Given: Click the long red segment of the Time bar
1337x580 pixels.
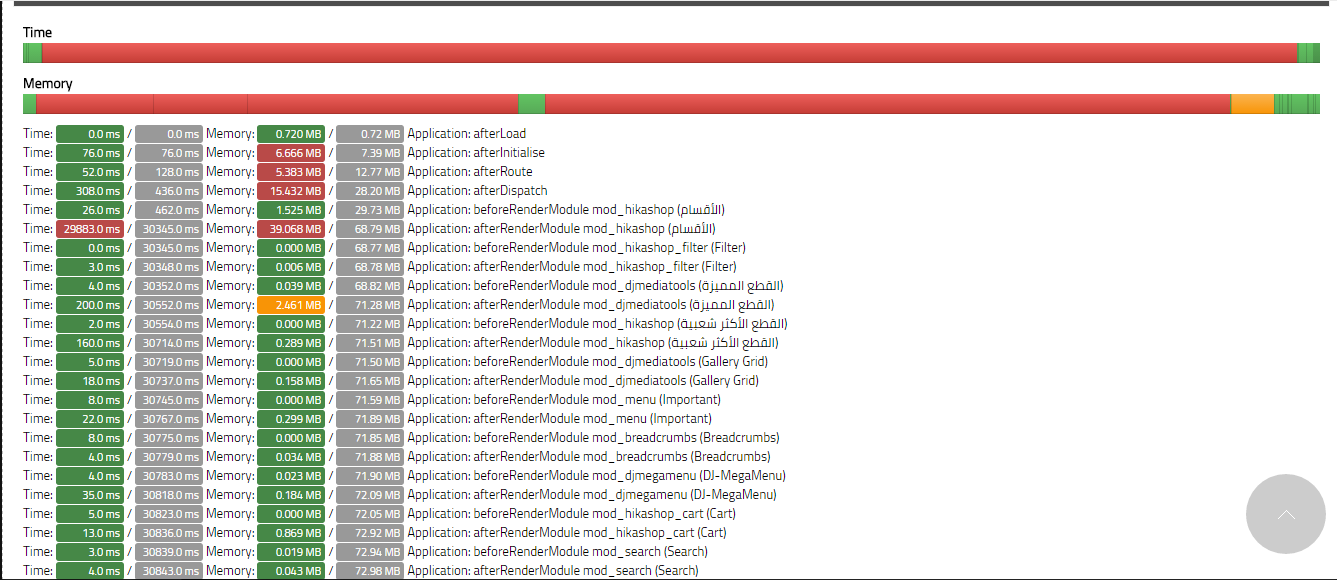Looking at the screenshot, I should (x=670, y=54).
